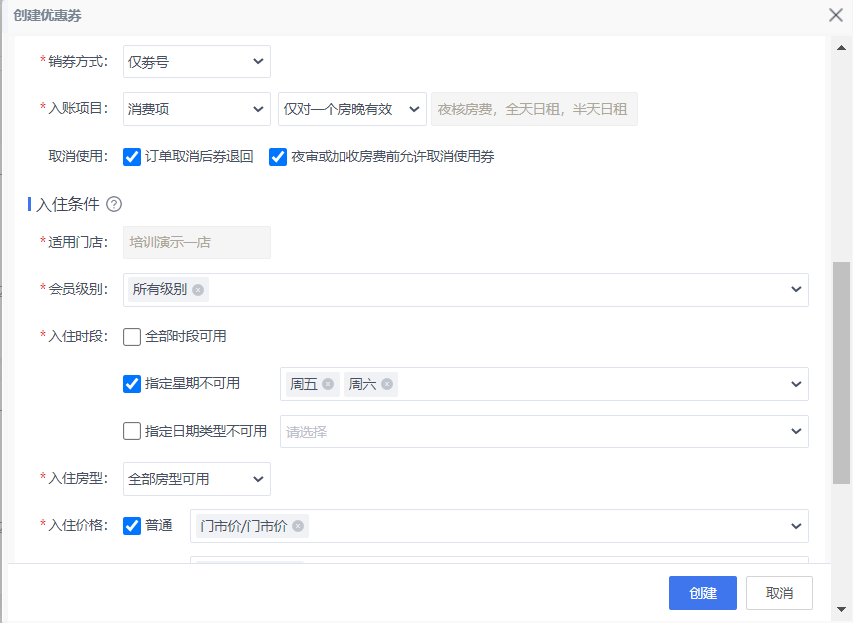Image resolution: width=853 pixels, height=623 pixels.
Task: Open the 入住房型 dropdown
Action: 197,479
